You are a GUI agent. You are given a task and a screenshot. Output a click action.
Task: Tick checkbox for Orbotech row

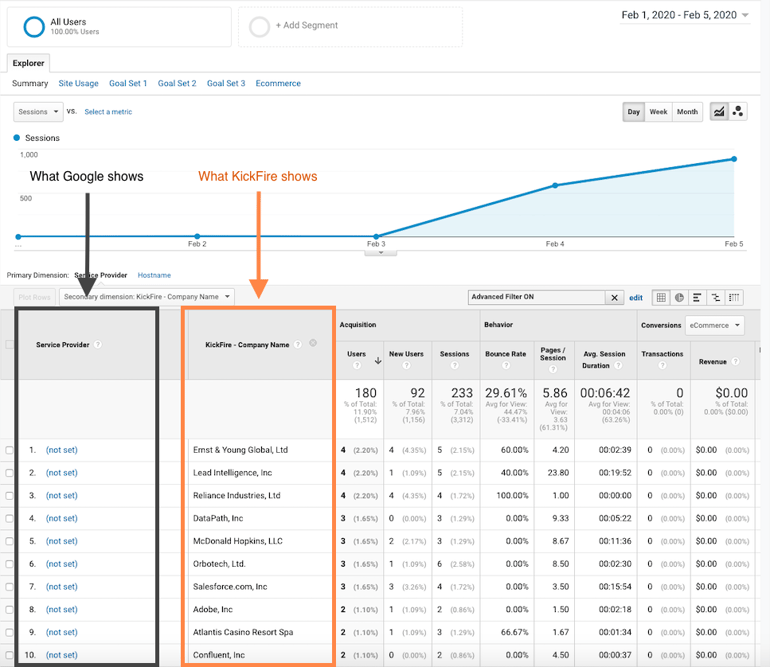pyautogui.click(x=9, y=564)
